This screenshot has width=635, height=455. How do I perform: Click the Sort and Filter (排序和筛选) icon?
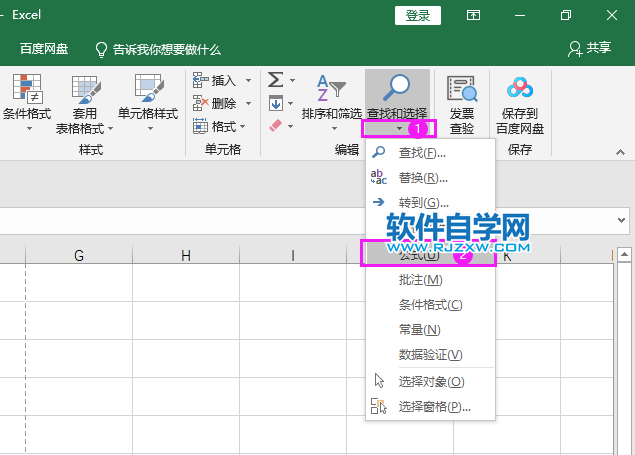point(331,90)
